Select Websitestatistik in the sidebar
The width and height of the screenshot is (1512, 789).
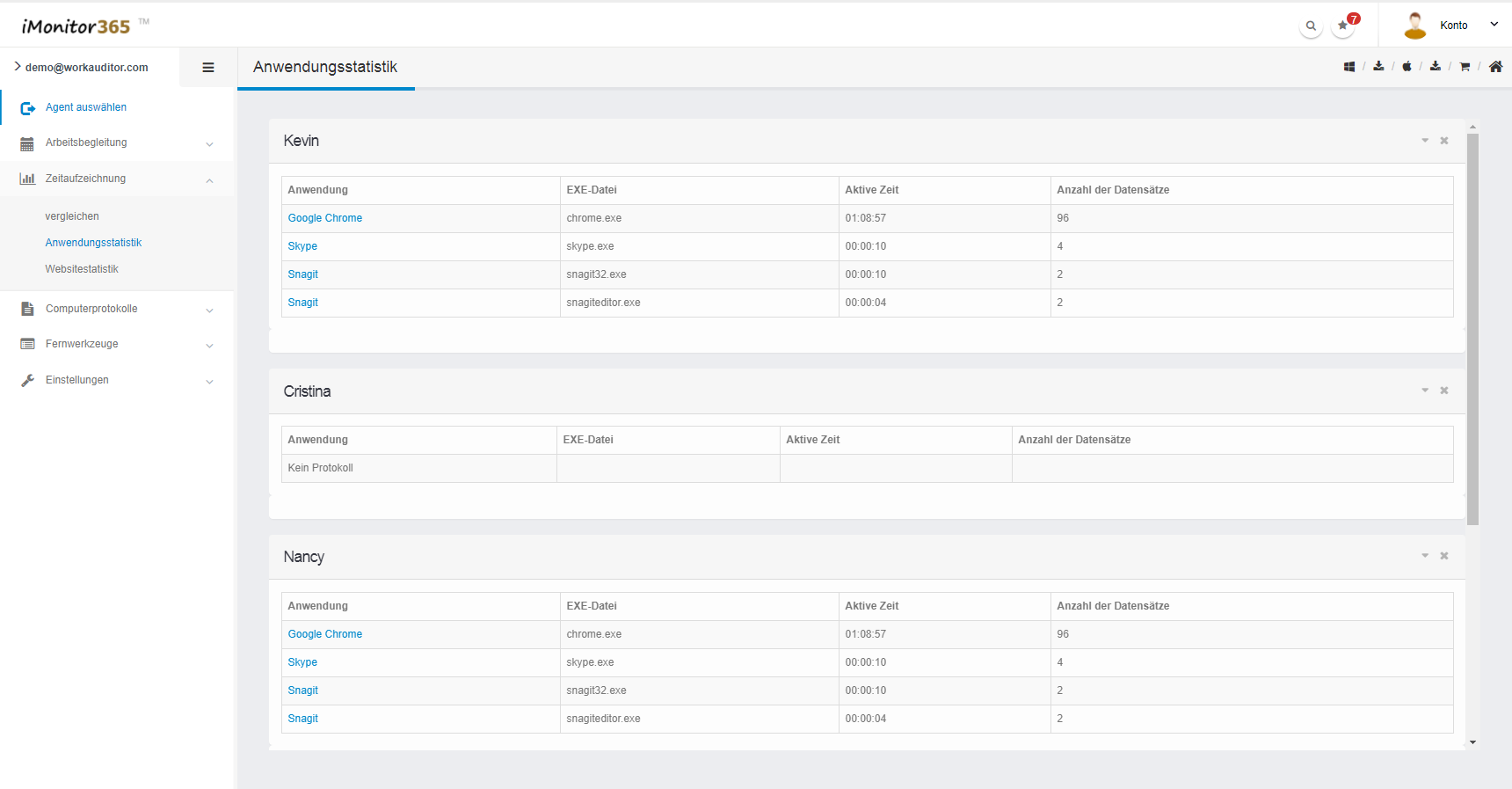[x=82, y=269]
